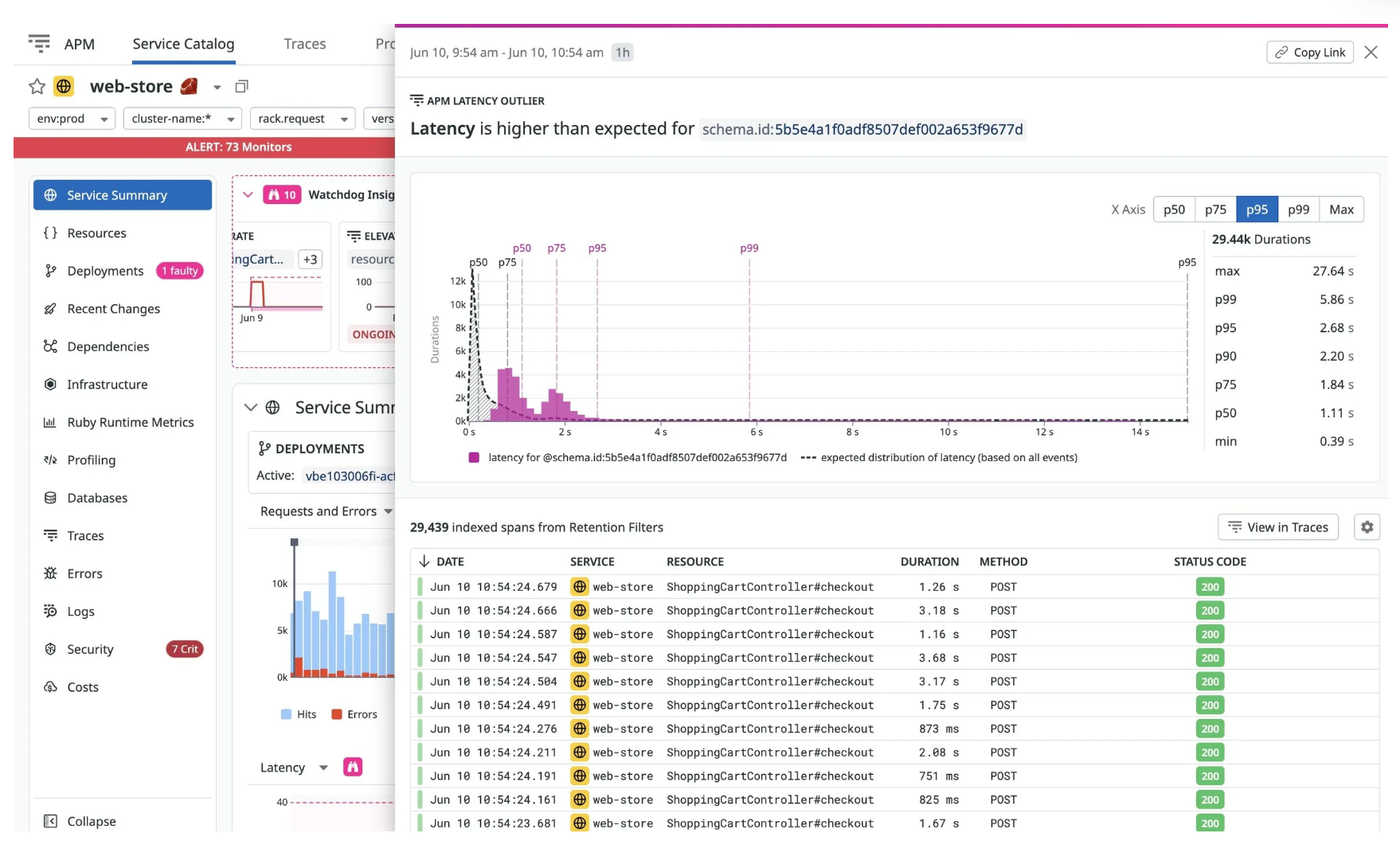Select the p50 percentile option
This screenshot has width=1400, height=841.
coord(1173,209)
